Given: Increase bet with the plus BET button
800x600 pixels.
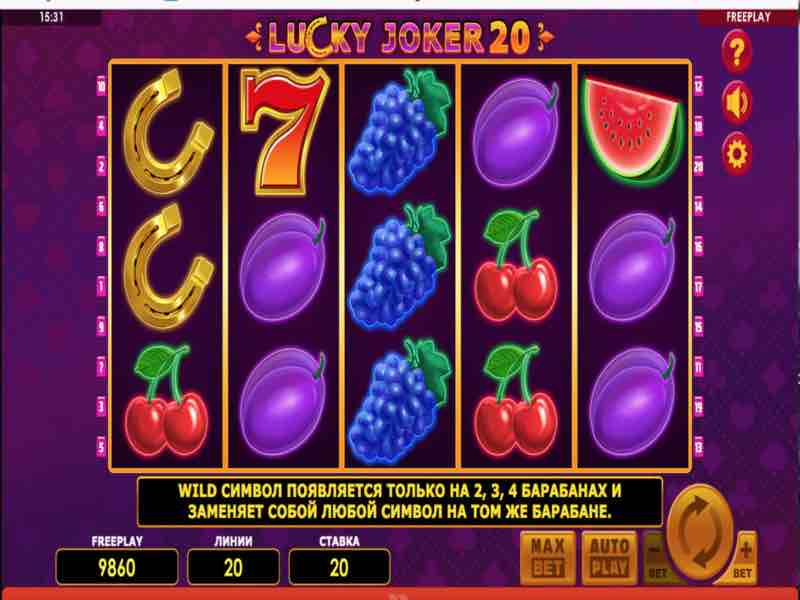Looking at the screenshot, I should [744, 558].
